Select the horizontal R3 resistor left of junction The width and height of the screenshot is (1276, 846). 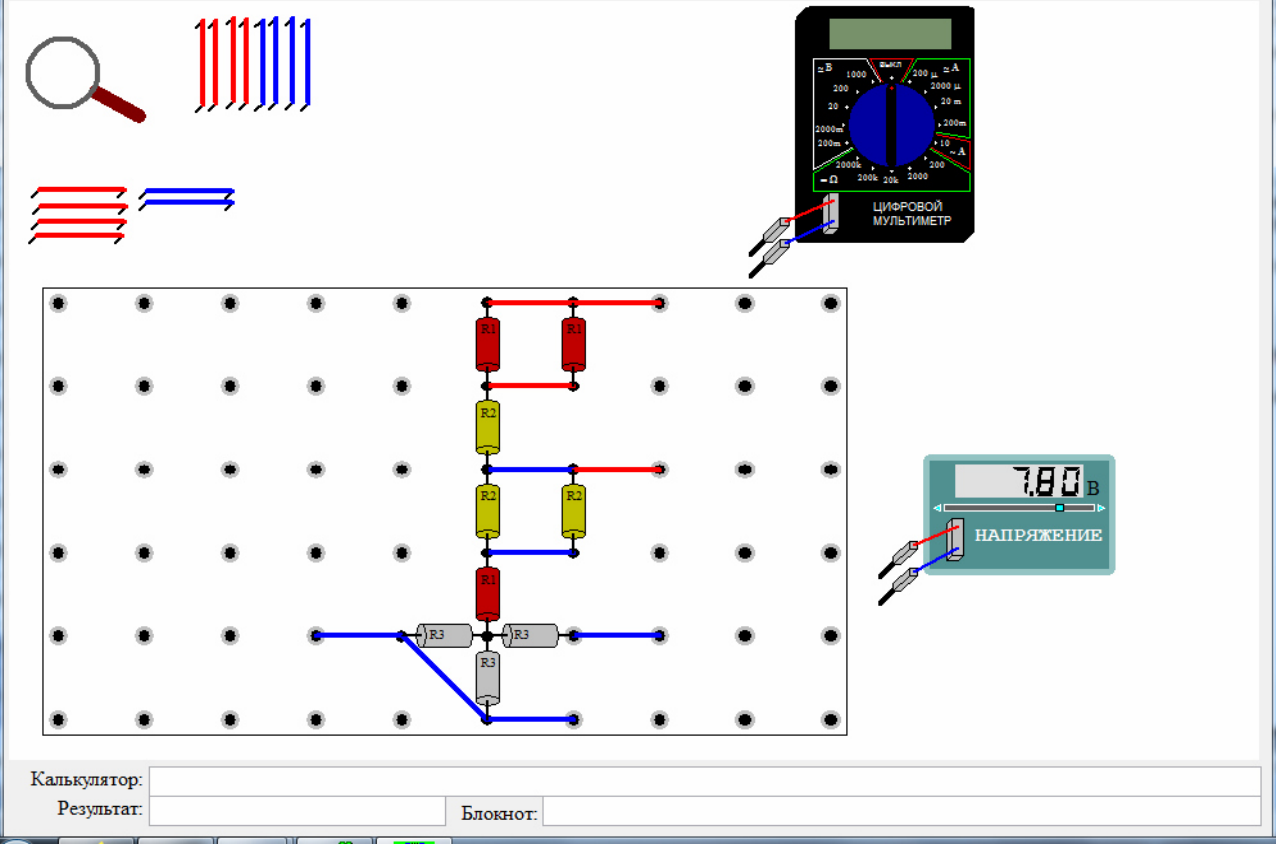(445, 635)
